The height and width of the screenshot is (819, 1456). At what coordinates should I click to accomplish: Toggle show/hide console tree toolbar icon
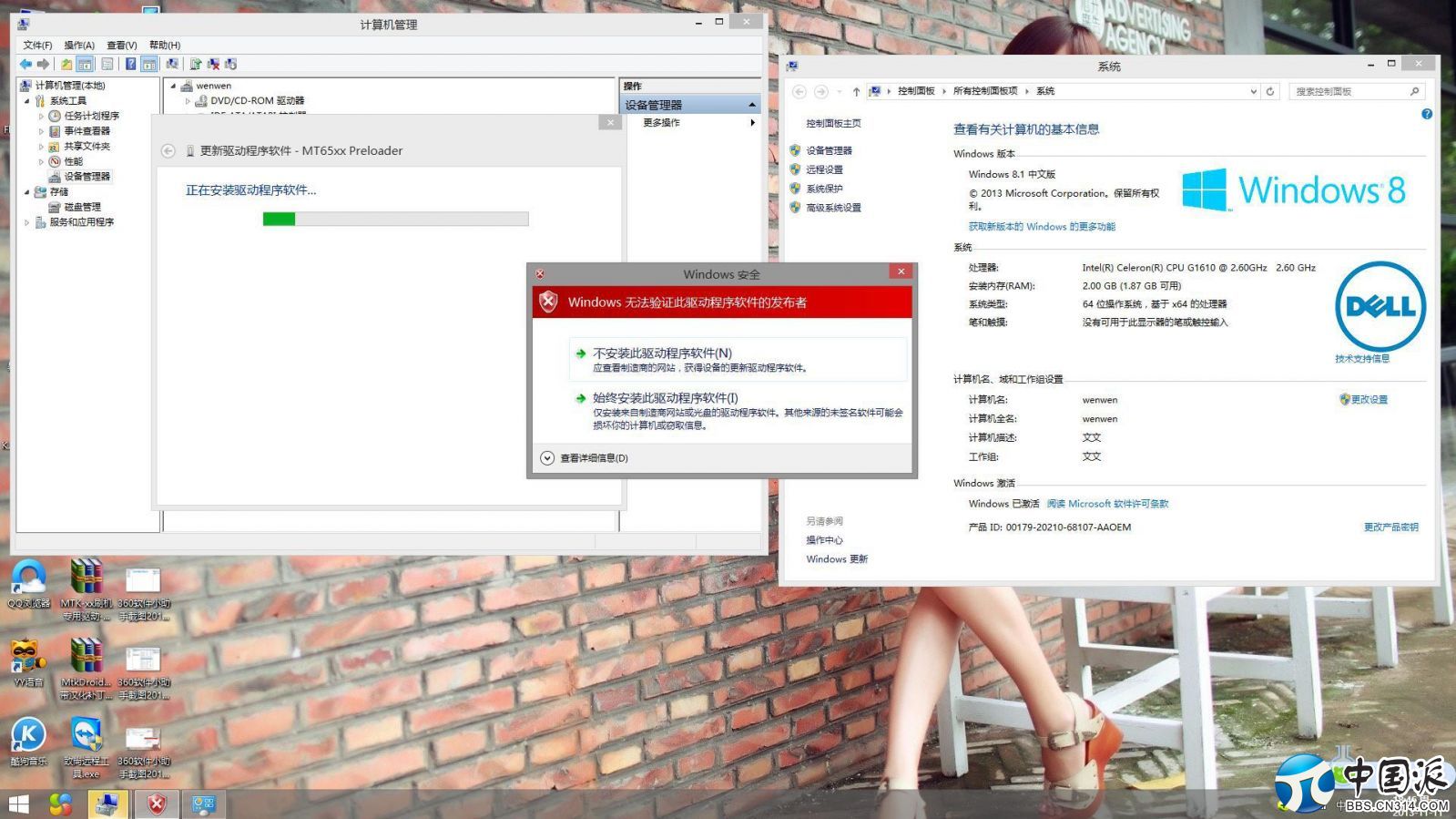pyautogui.click(x=85, y=64)
